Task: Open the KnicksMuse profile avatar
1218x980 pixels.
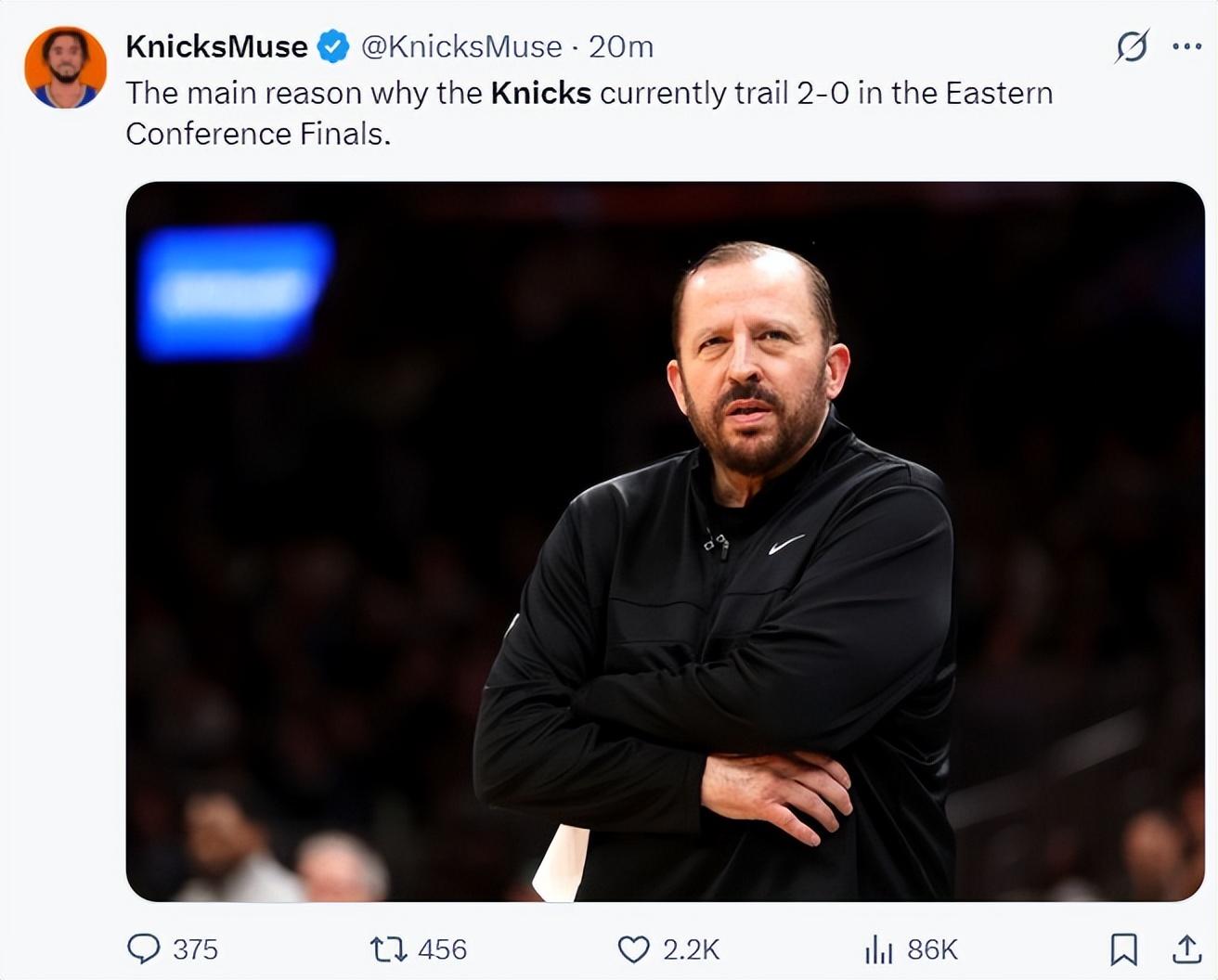Action: click(65, 67)
